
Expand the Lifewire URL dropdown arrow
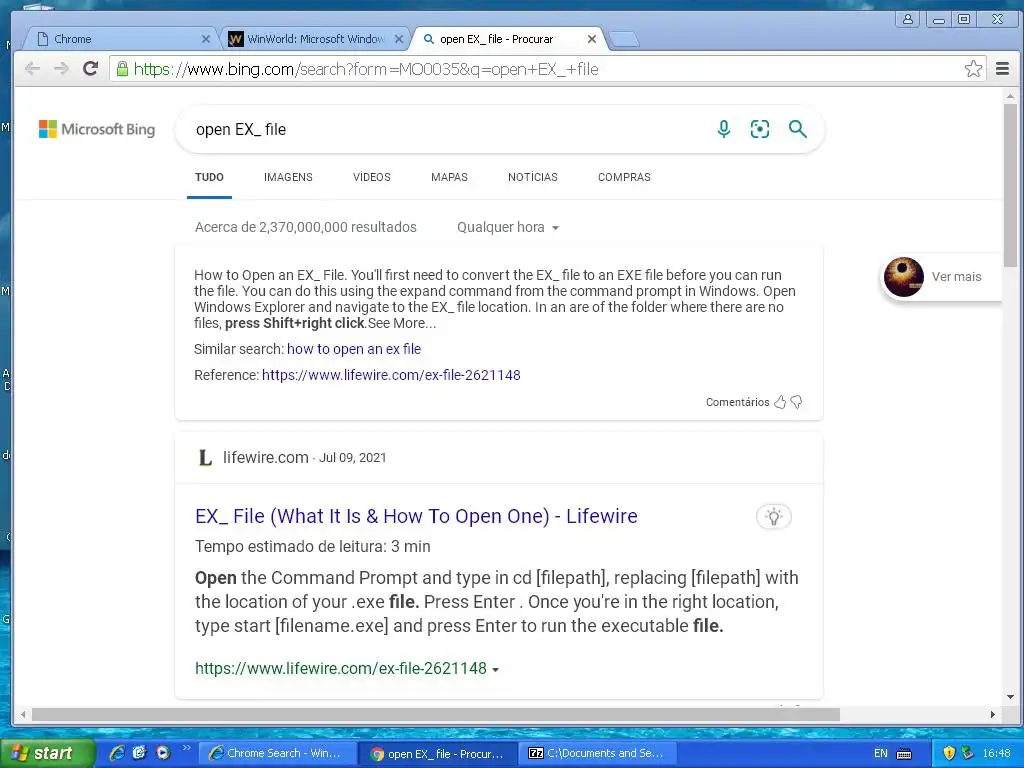pyautogui.click(x=496, y=670)
